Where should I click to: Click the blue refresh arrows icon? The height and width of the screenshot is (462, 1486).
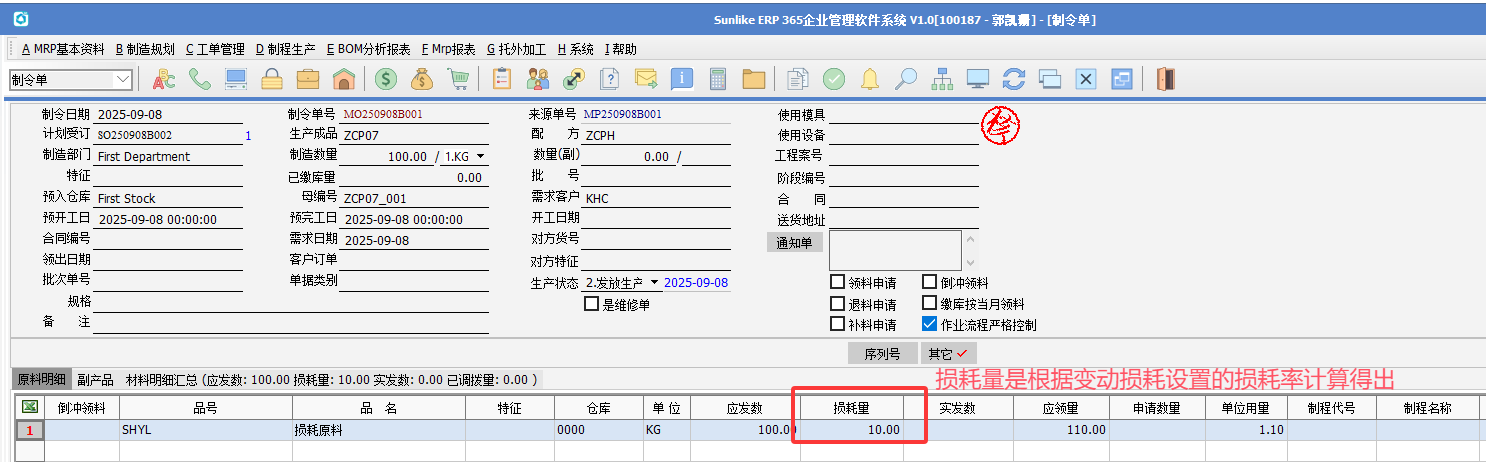click(x=1014, y=79)
